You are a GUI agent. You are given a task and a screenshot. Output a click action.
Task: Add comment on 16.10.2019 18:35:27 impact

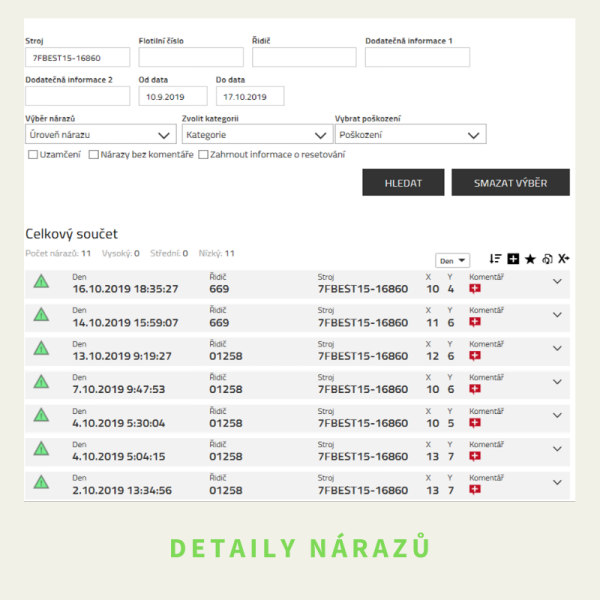[x=475, y=289]
